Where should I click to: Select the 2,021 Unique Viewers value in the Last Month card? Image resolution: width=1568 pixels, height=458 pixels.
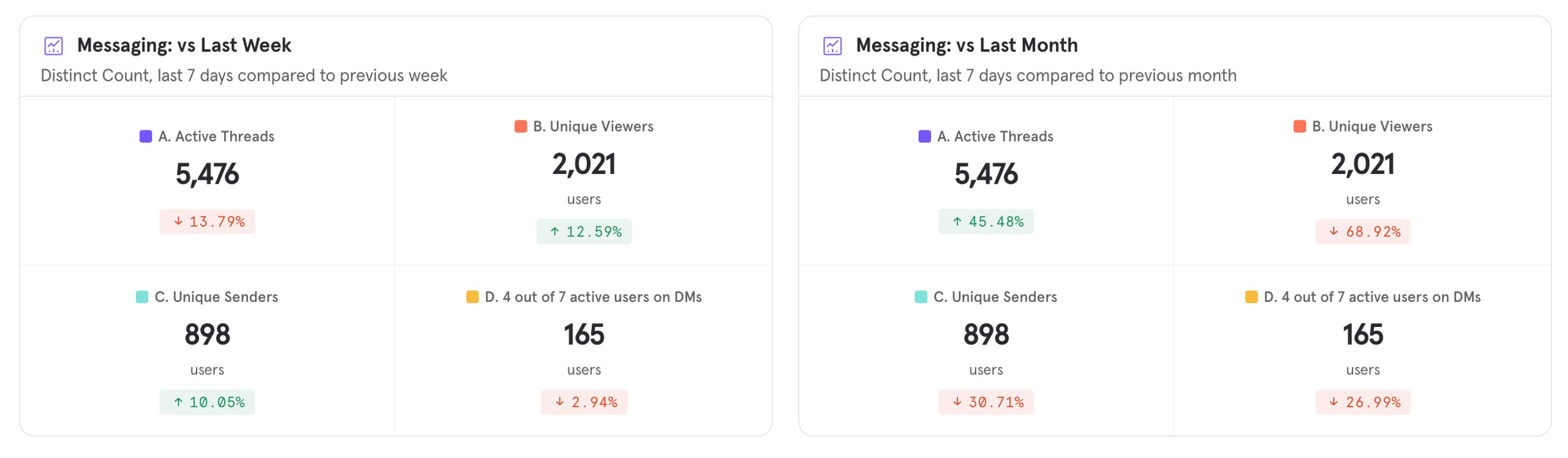point(1363,164)
